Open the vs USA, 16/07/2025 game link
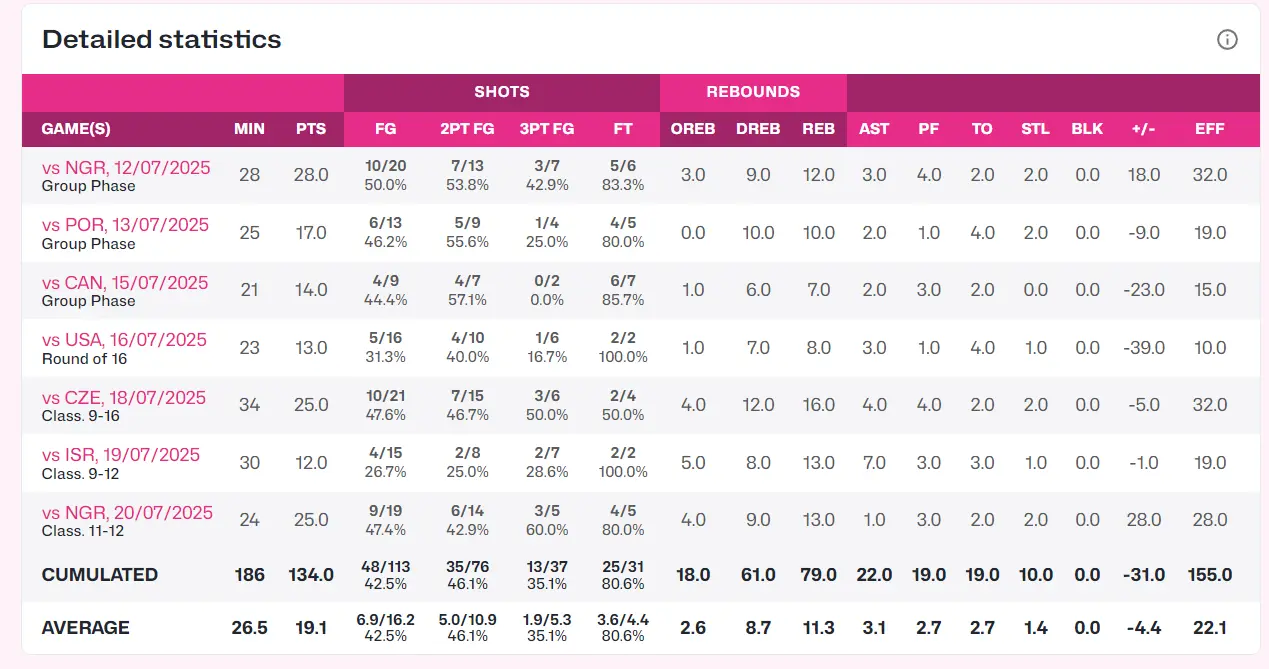 coord(124,340)
